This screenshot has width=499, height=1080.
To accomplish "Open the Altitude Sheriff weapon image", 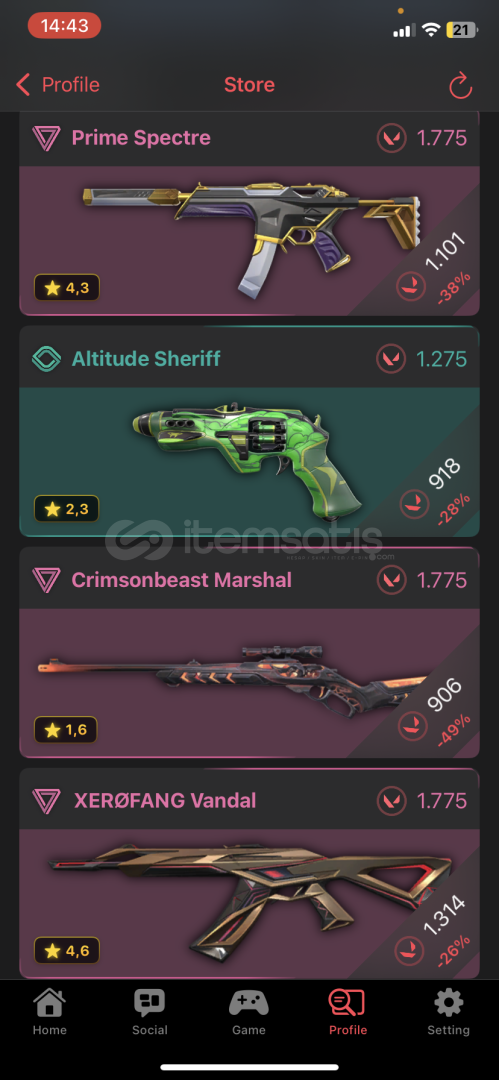I will click(x=245, y=459).
